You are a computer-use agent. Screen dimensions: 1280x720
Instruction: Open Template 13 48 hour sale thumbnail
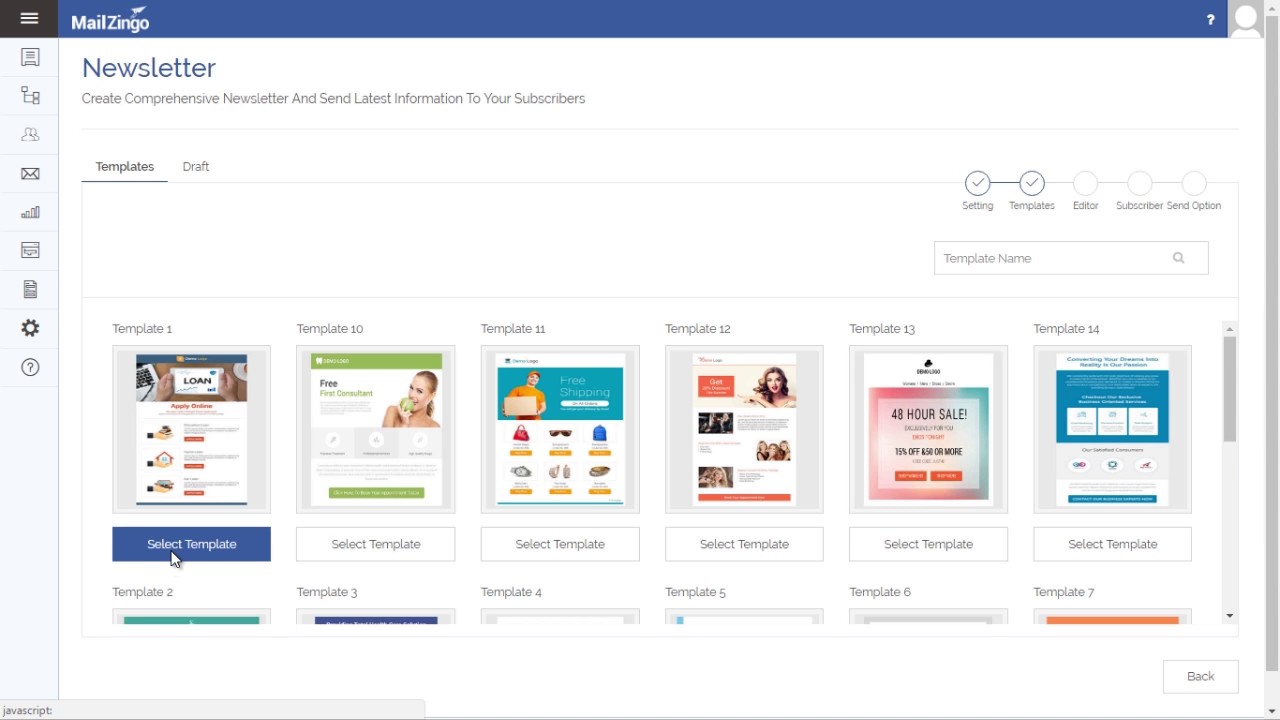pyautogui.click(x=928, y=429)
